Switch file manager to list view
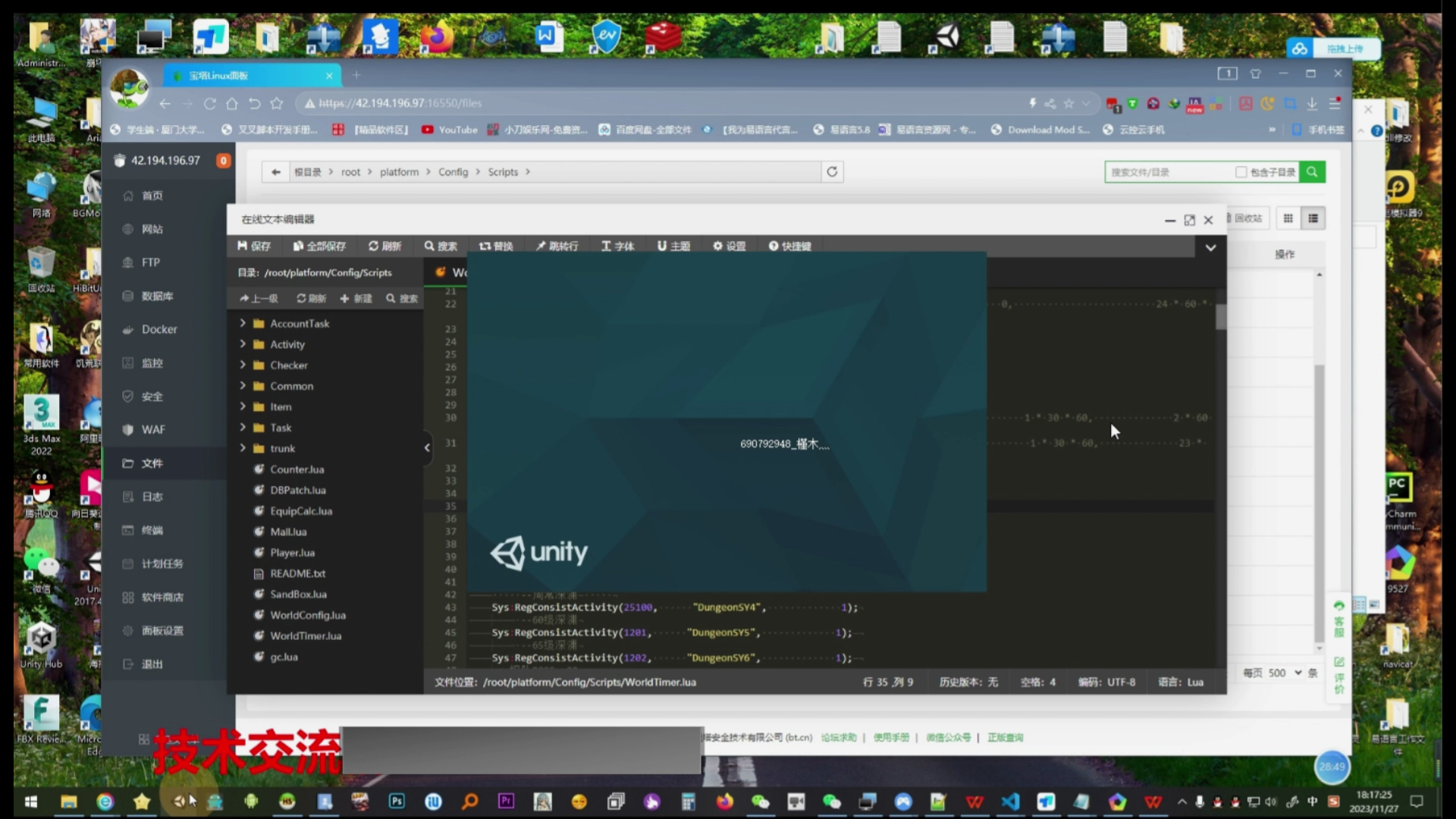 [1313, 218]
